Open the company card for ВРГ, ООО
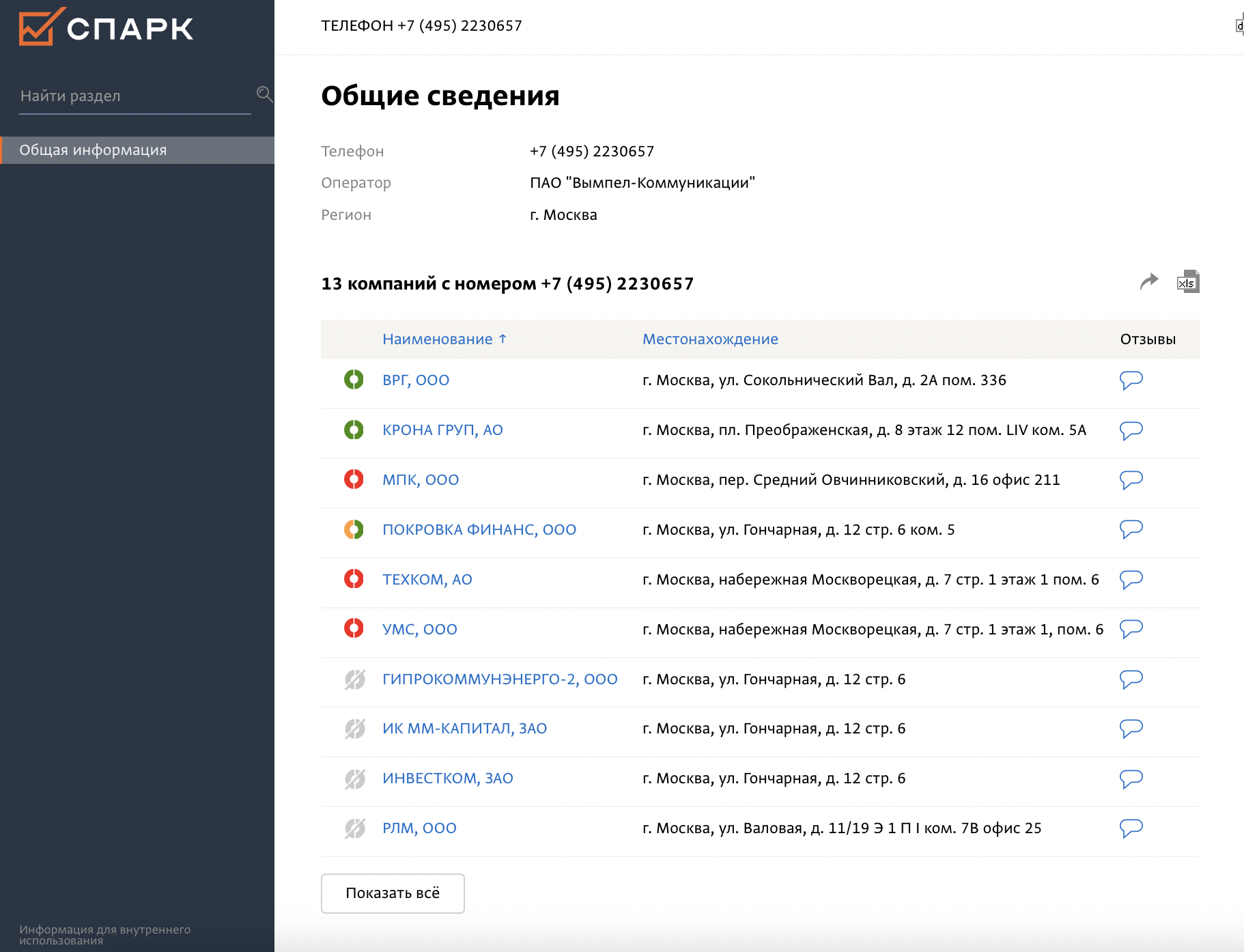 click(x=416, y=380)
